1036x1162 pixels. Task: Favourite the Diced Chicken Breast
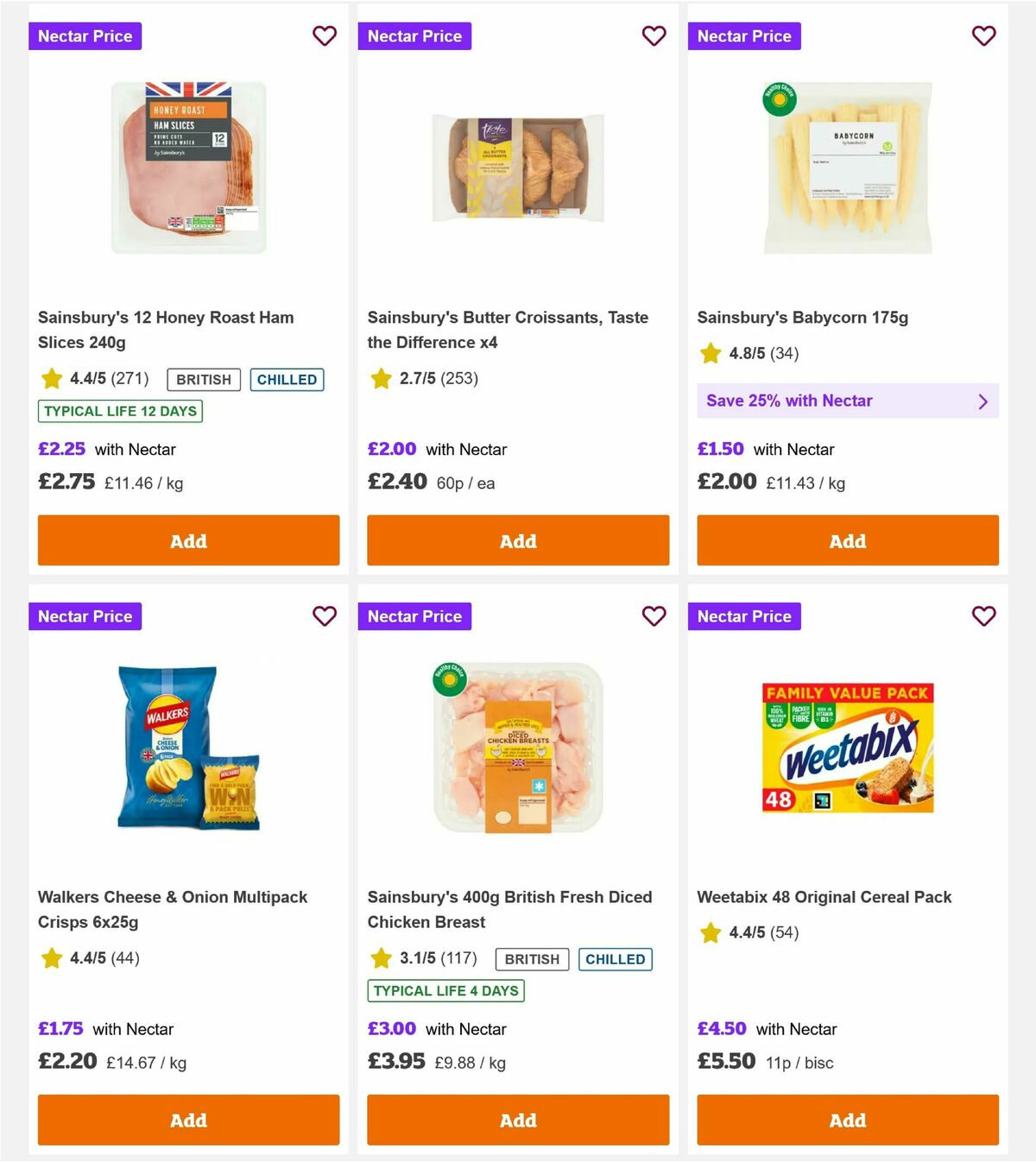coord(654,616)
